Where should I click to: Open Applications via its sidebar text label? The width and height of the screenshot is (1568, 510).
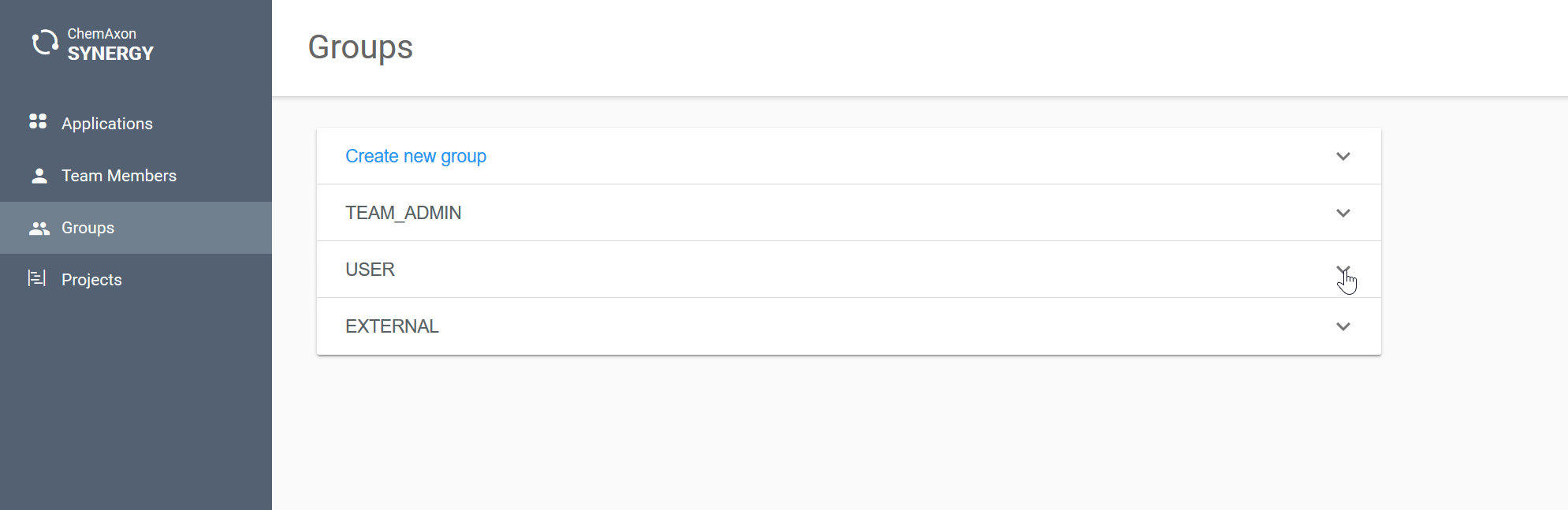pyautogui.click(x=107, y=124)
